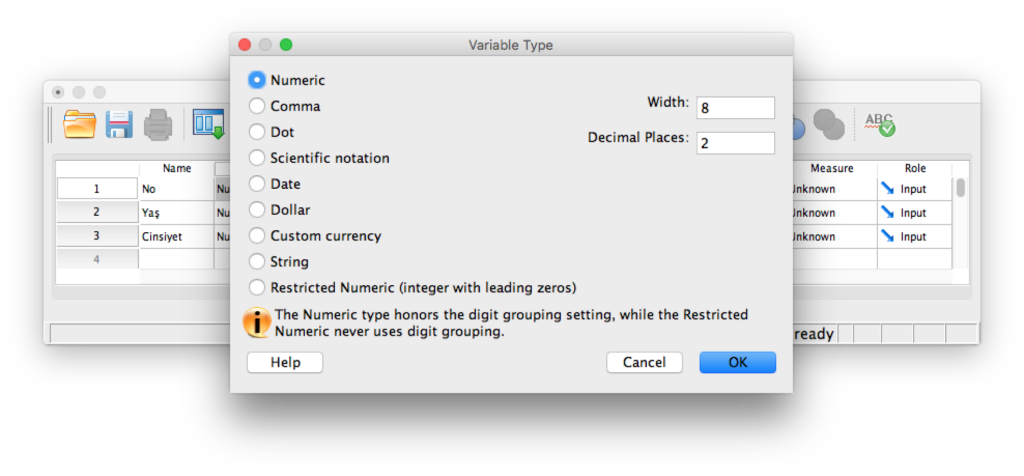Screen dimensions: 1024x476
Task: Choose the Dollar variable type
Action: click(x=257, y=210)
